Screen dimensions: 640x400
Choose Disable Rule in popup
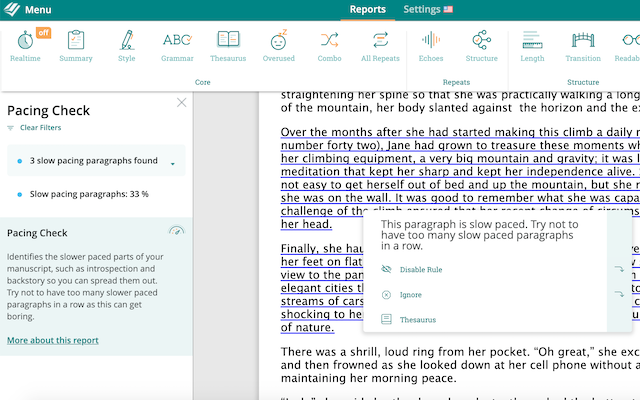coord(421,269)
